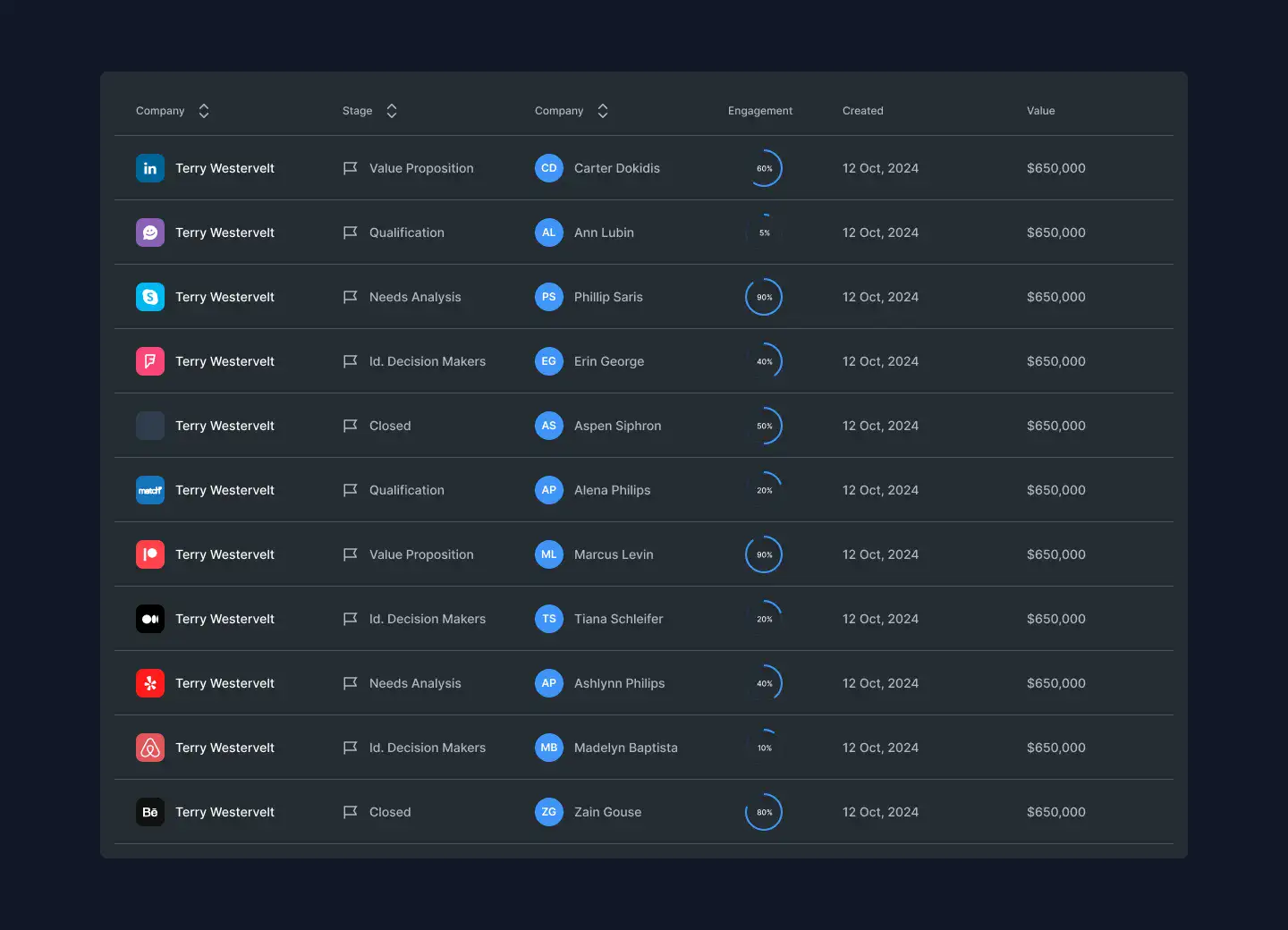Click the EG avatar for Erin George
This screenshot has width=1288, height=930.
click(x=549, y=361)
